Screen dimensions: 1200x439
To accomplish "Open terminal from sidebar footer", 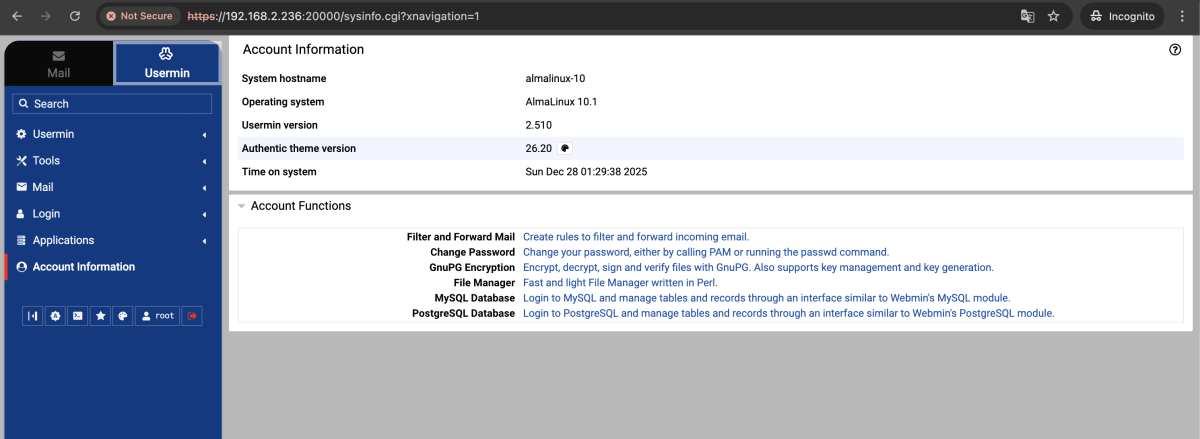I will (78, 316).
